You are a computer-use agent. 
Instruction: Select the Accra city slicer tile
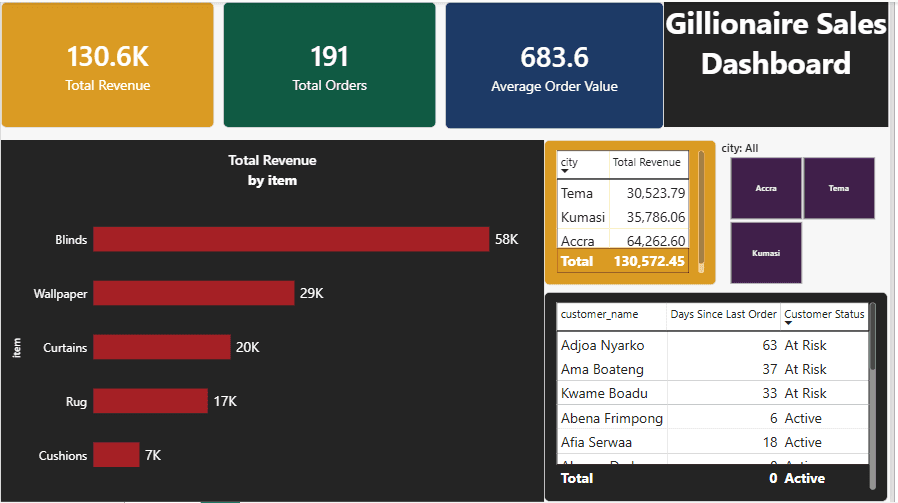(766, 188)
